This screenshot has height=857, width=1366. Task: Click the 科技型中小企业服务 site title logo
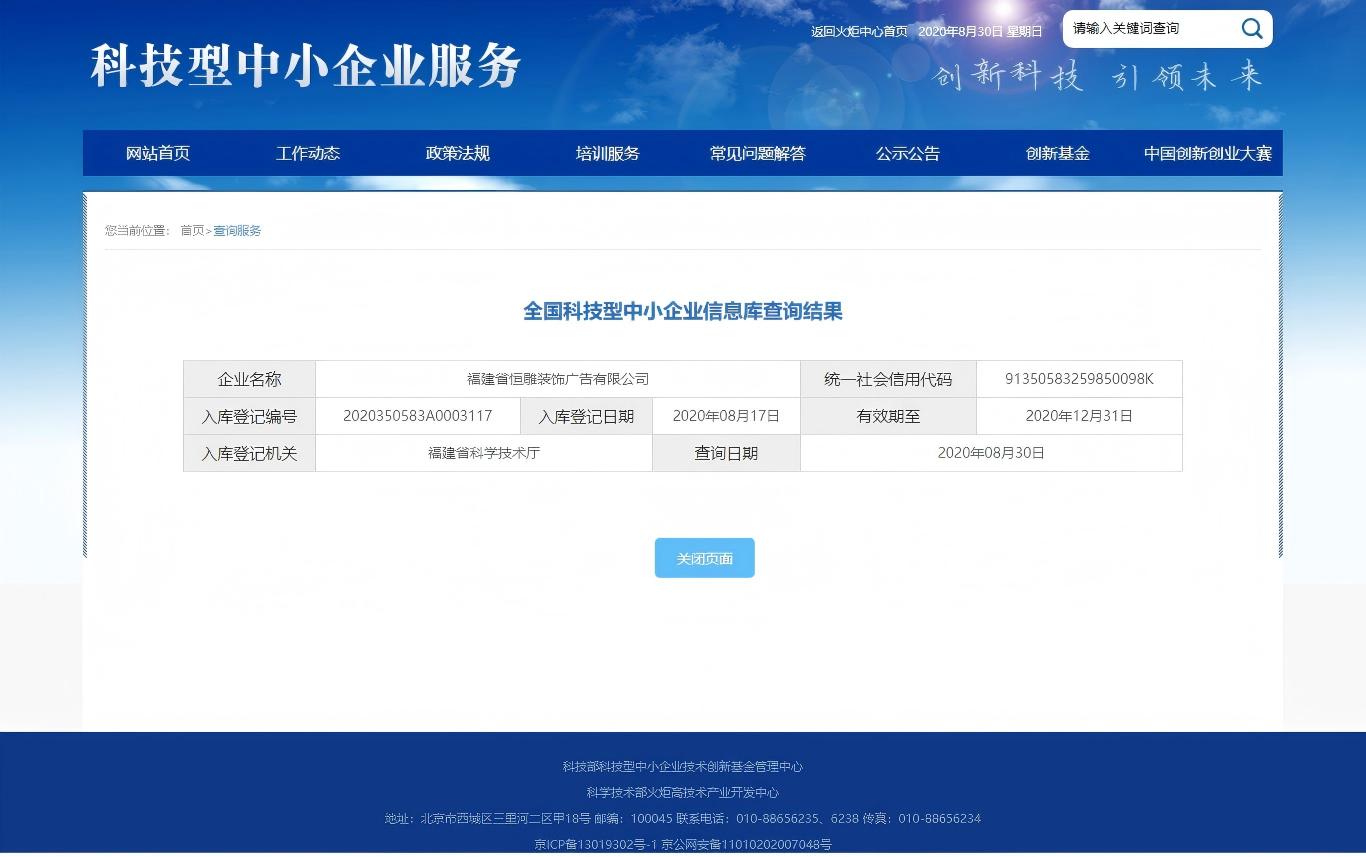point(306,66)
